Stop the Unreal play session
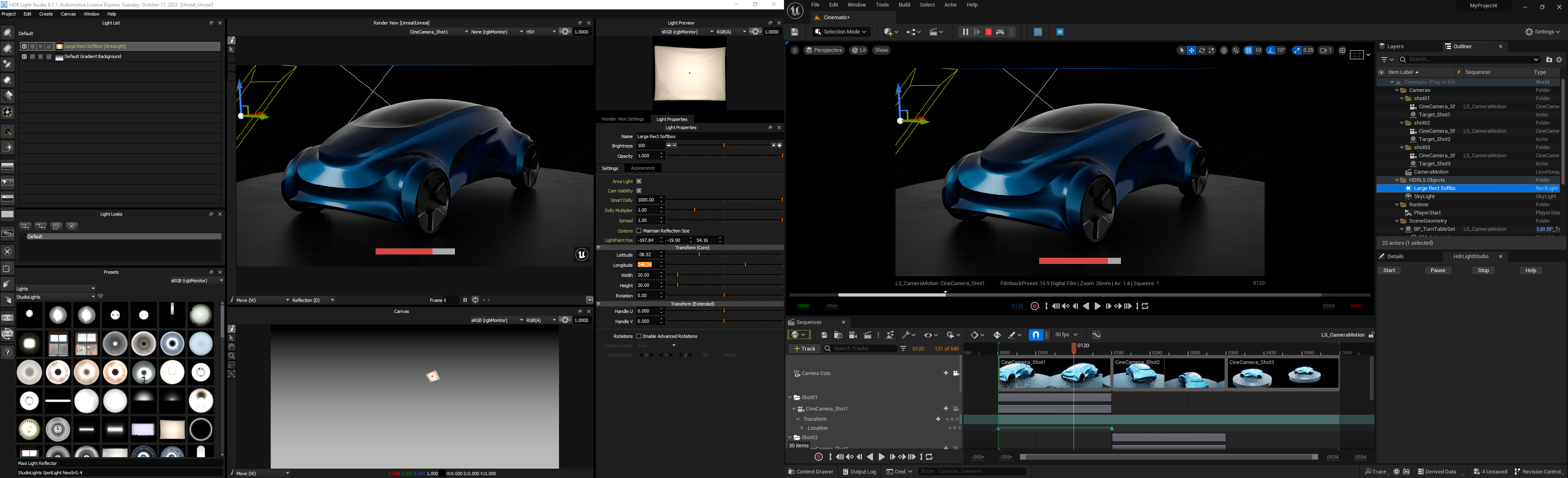1568x478 pixels. click(989, 32)
